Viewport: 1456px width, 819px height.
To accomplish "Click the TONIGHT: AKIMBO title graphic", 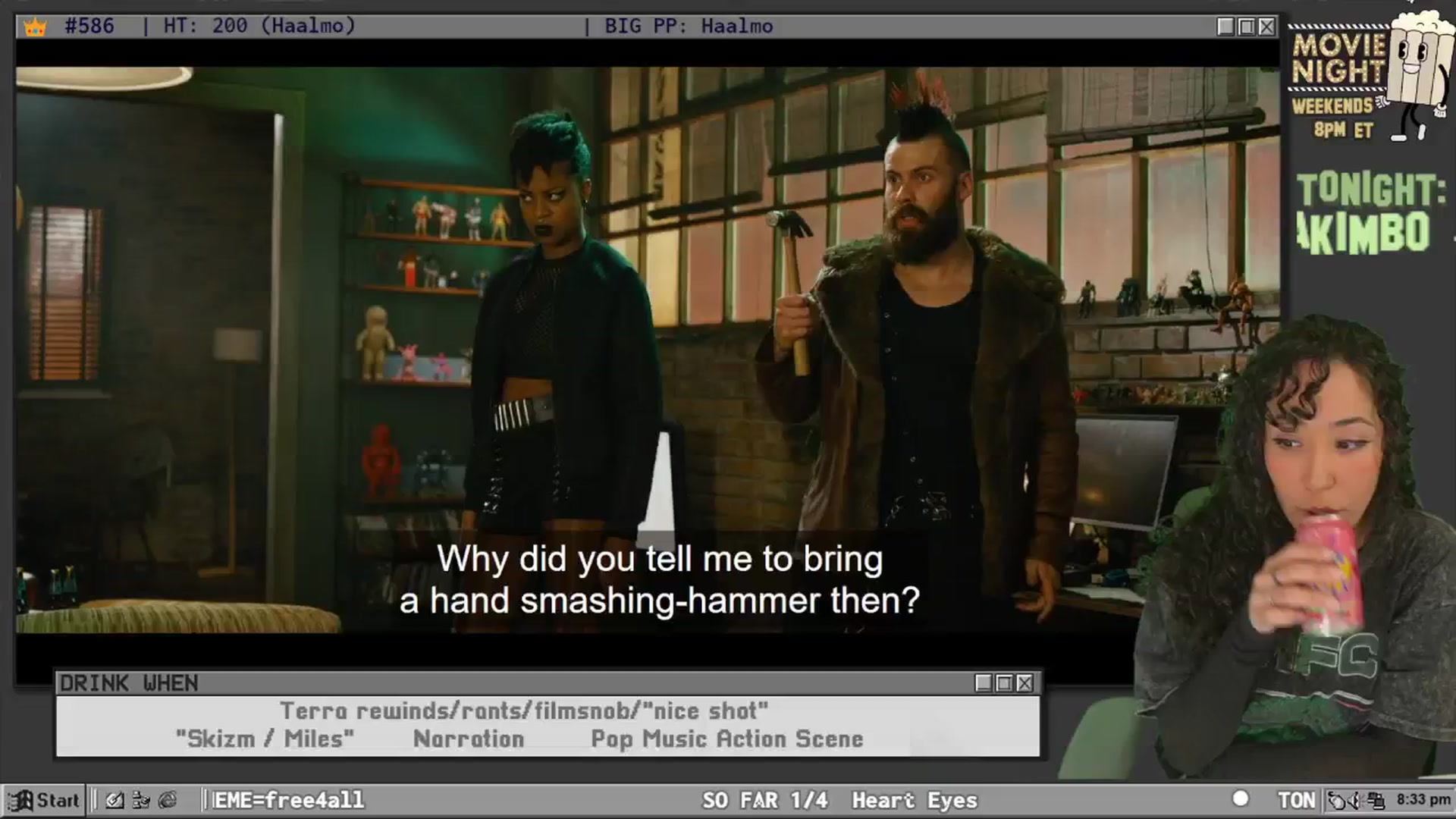I will [1371, 212].
